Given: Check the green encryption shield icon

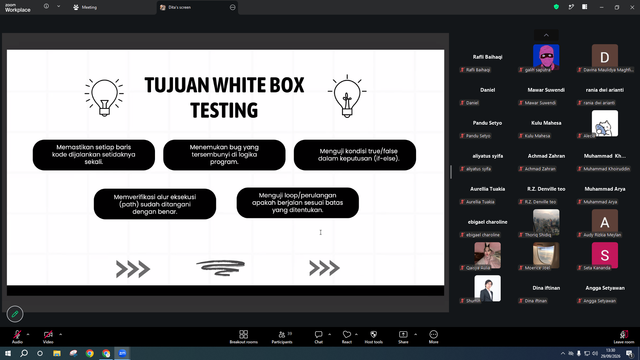Looking at the screenshot, I should (556, 7).
